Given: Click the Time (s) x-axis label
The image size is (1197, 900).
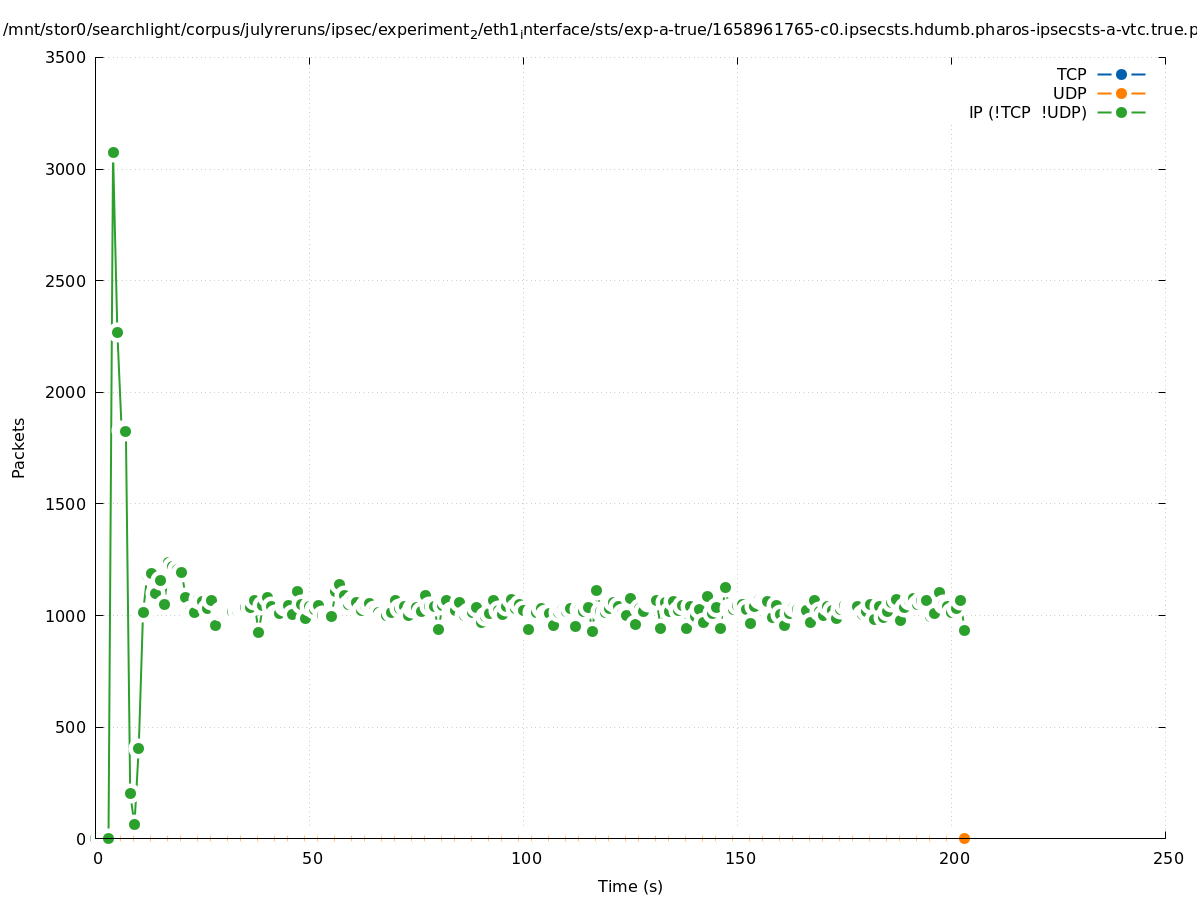Looking at the screenshot, I should (630, 886).
